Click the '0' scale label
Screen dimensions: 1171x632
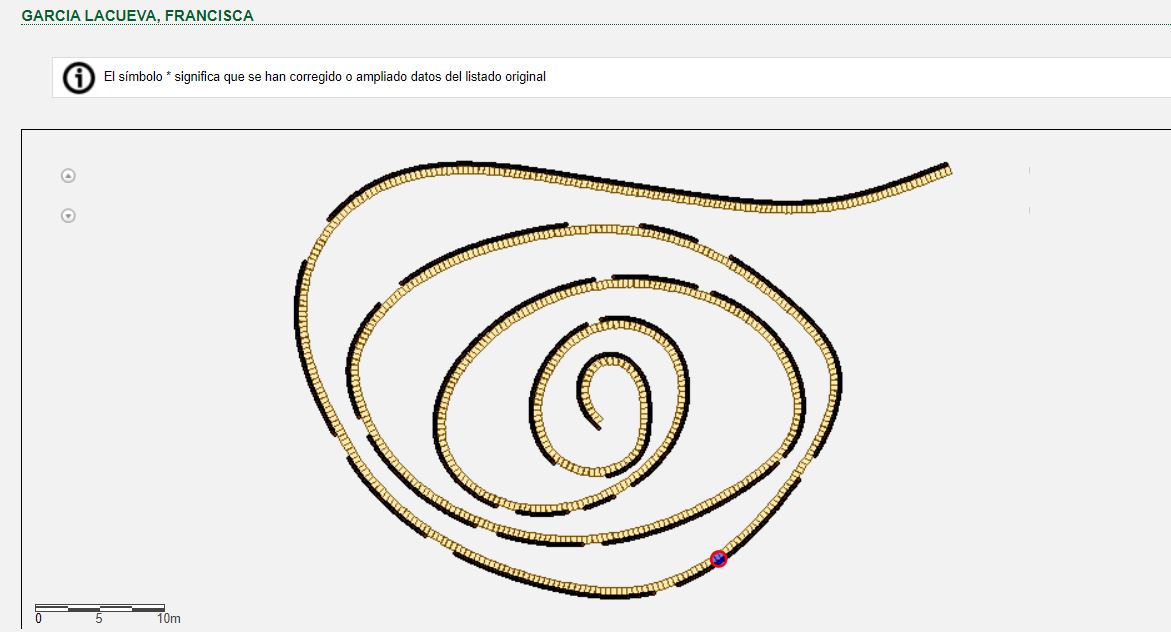(x=38, y=619)
